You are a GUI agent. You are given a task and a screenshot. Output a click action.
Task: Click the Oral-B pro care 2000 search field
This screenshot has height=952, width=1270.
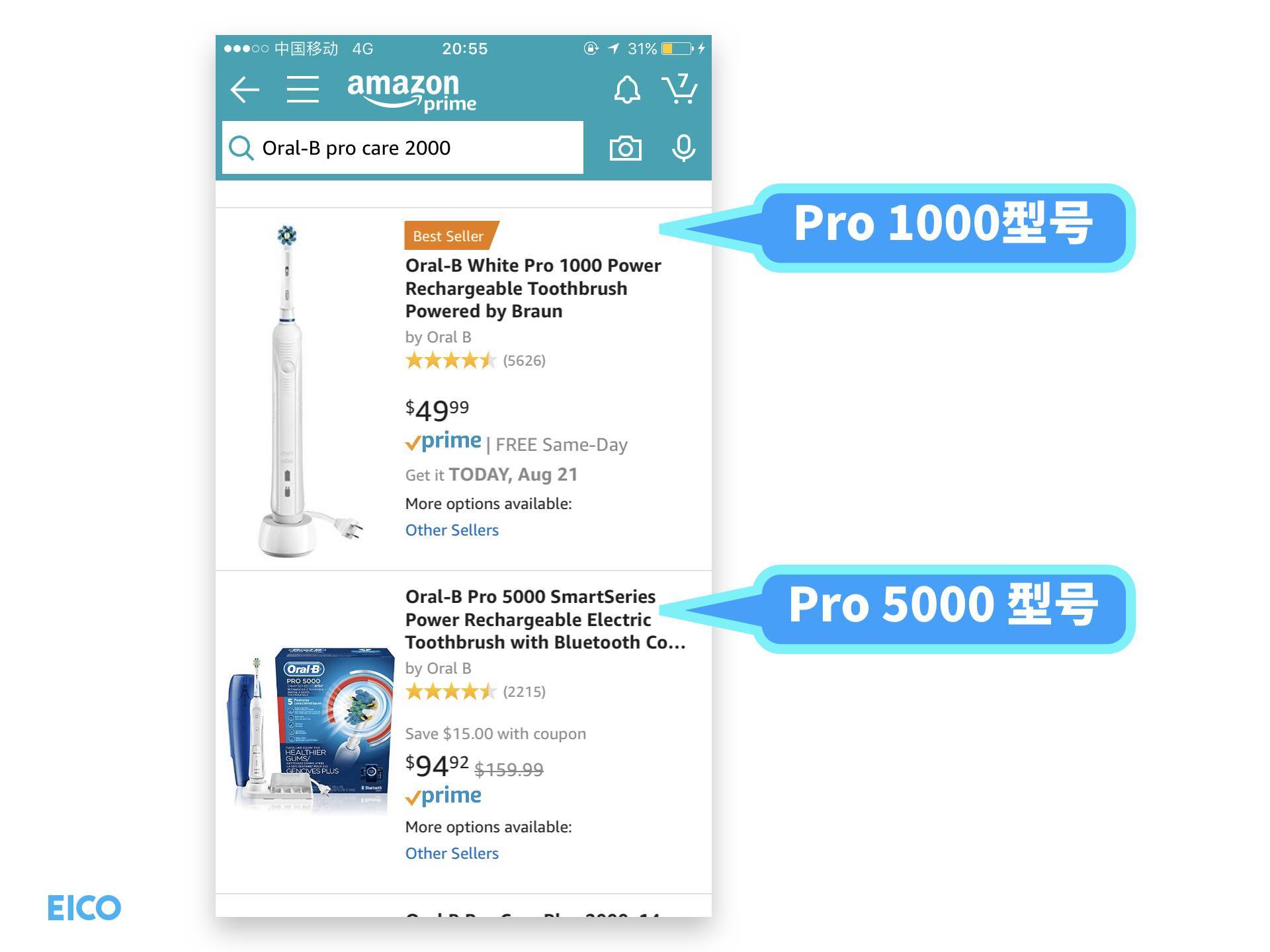(402, 147)
